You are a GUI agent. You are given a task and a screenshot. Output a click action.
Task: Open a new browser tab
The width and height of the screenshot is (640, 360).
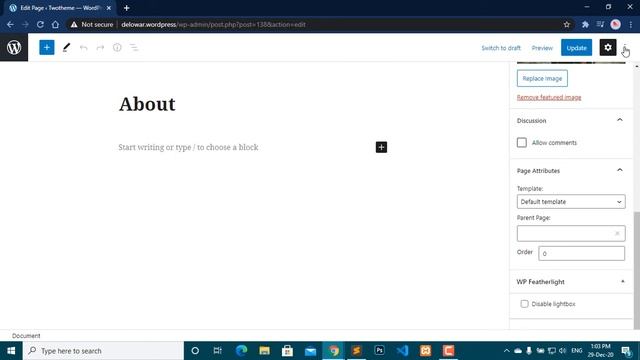[127, 8]
